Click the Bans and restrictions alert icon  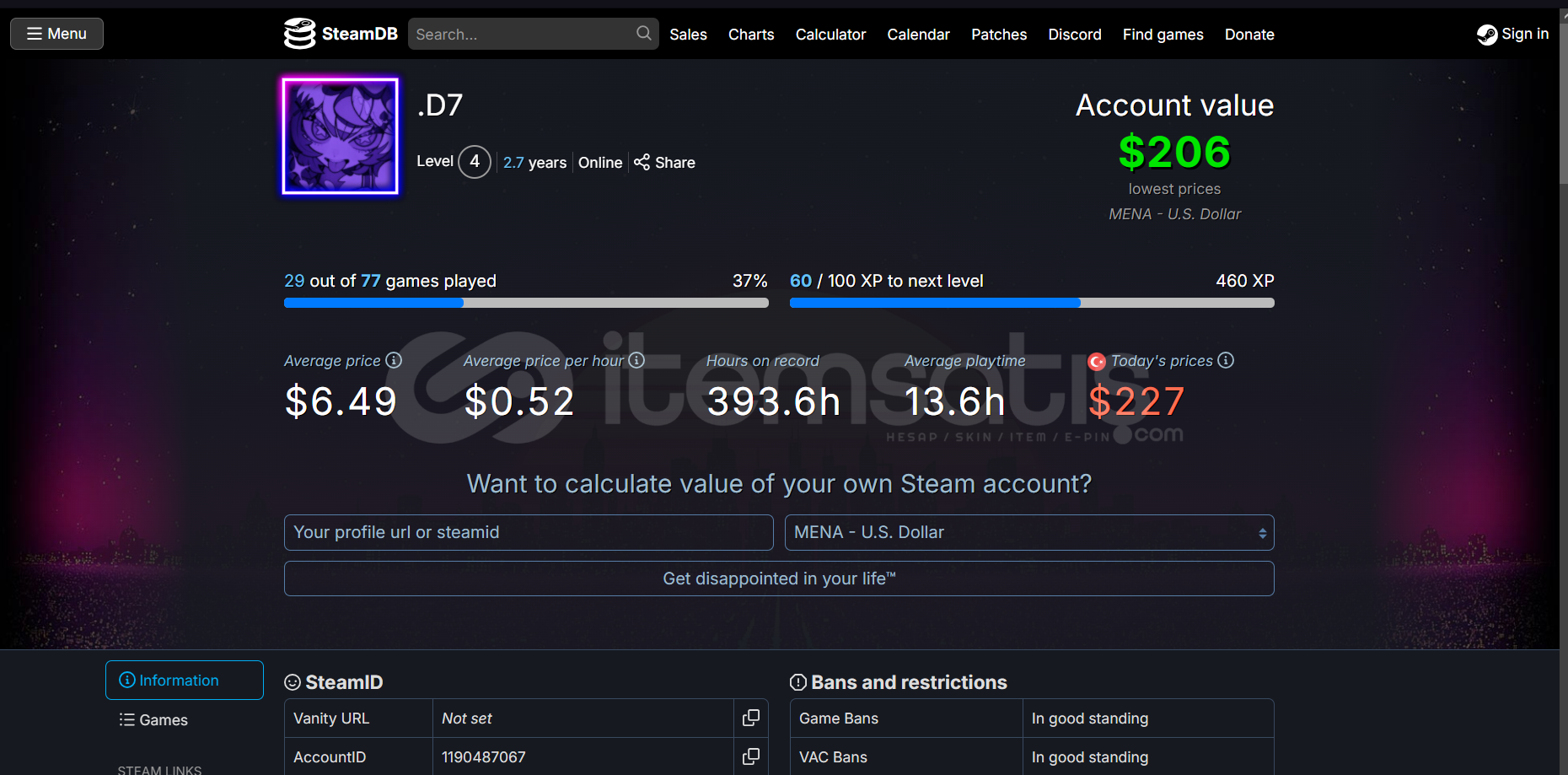tap(798, 682)
